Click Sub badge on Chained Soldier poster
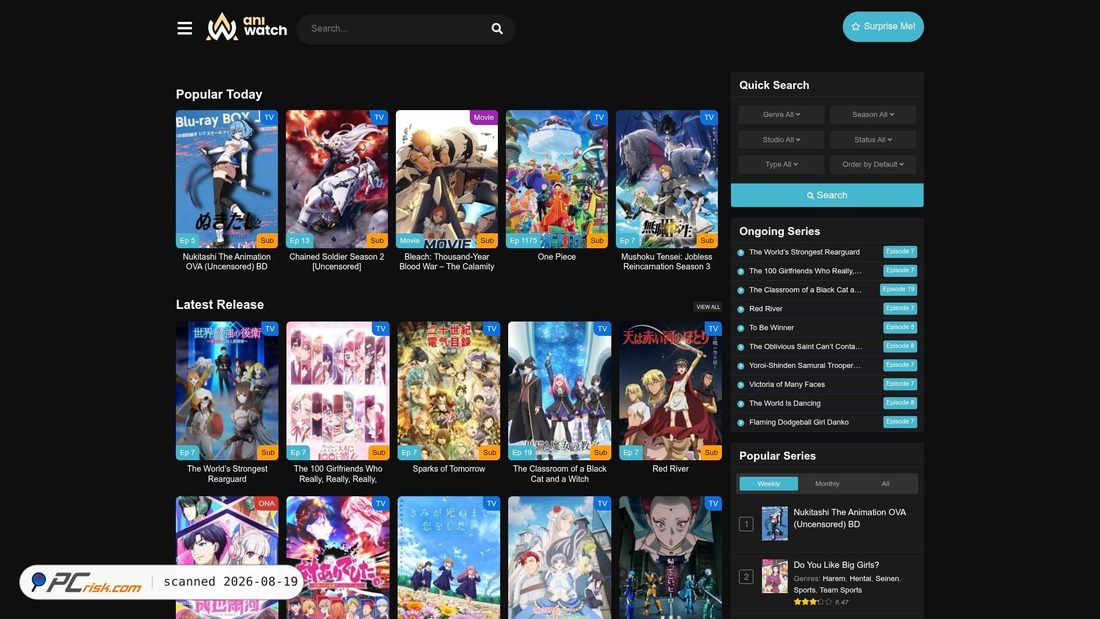Viewport: 1100px width, 619px height. 377,241
